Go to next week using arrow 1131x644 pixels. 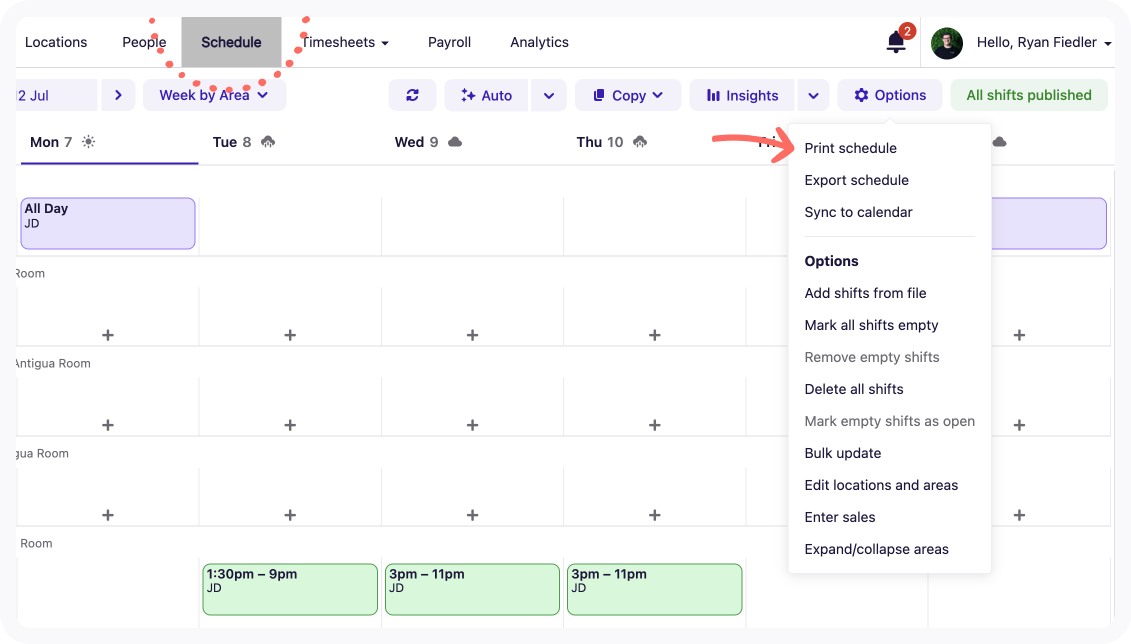point(118,95)
